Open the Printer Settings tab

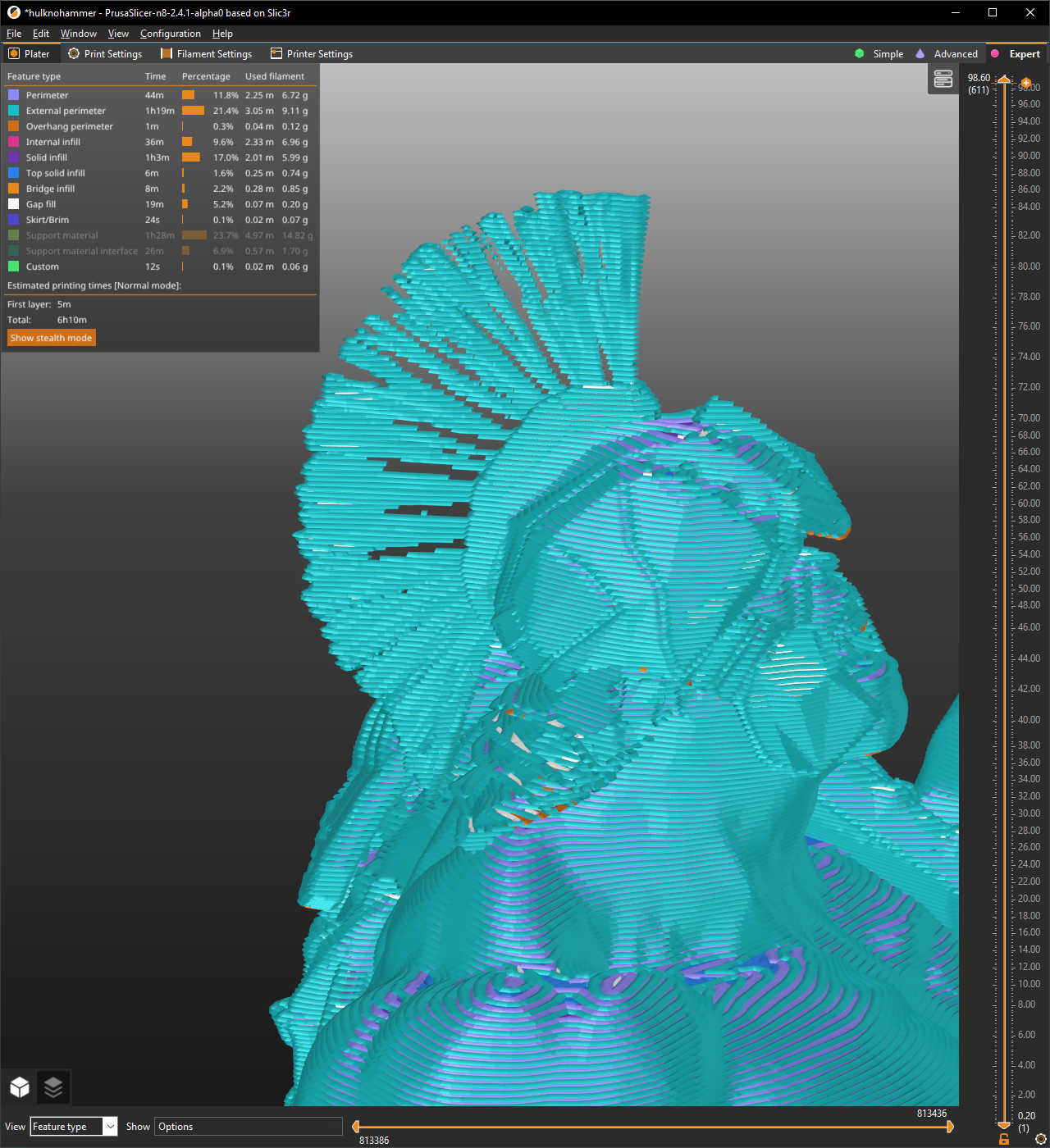[312, 53]
